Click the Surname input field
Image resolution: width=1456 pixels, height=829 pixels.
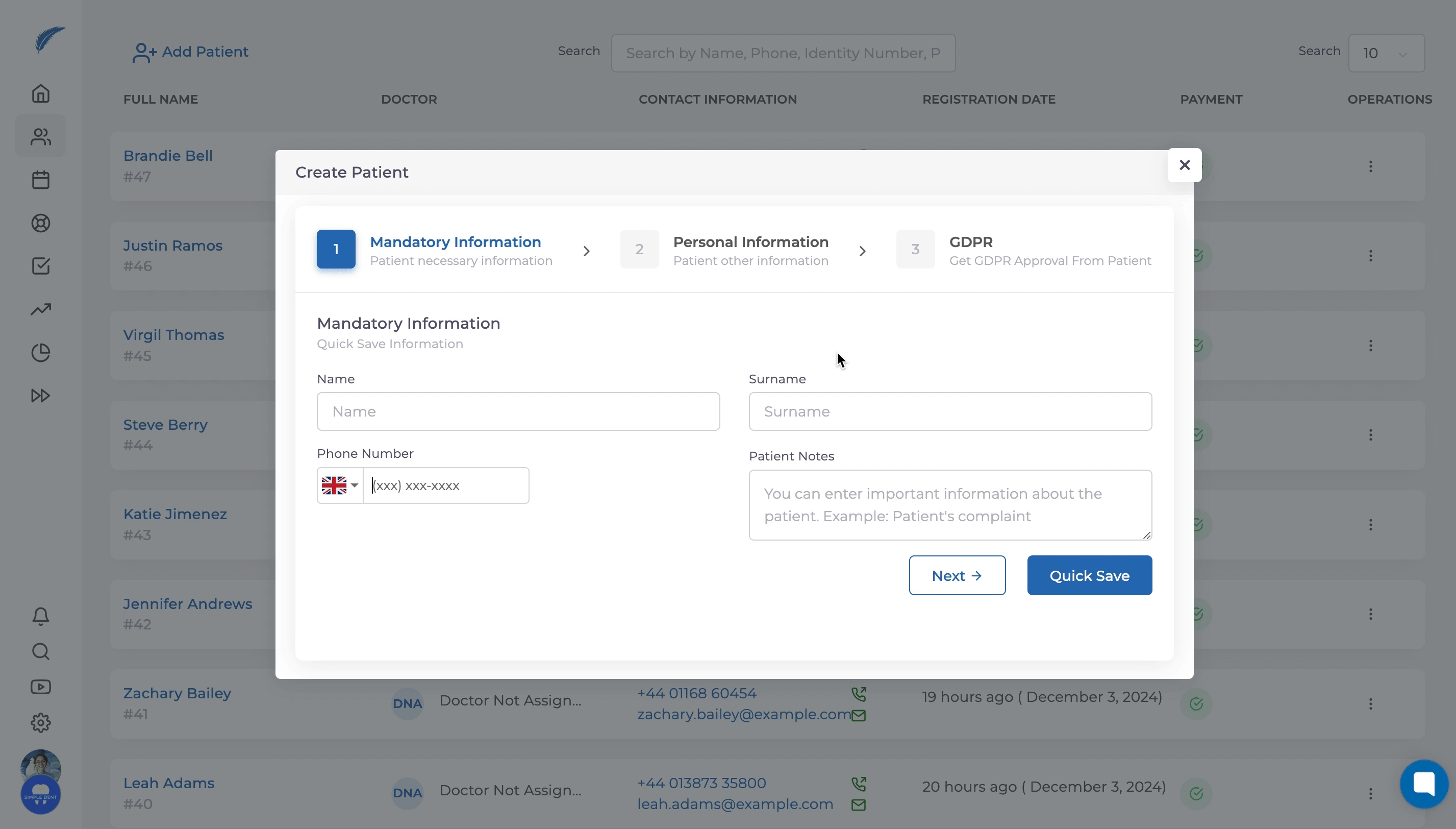pos(949,411)
